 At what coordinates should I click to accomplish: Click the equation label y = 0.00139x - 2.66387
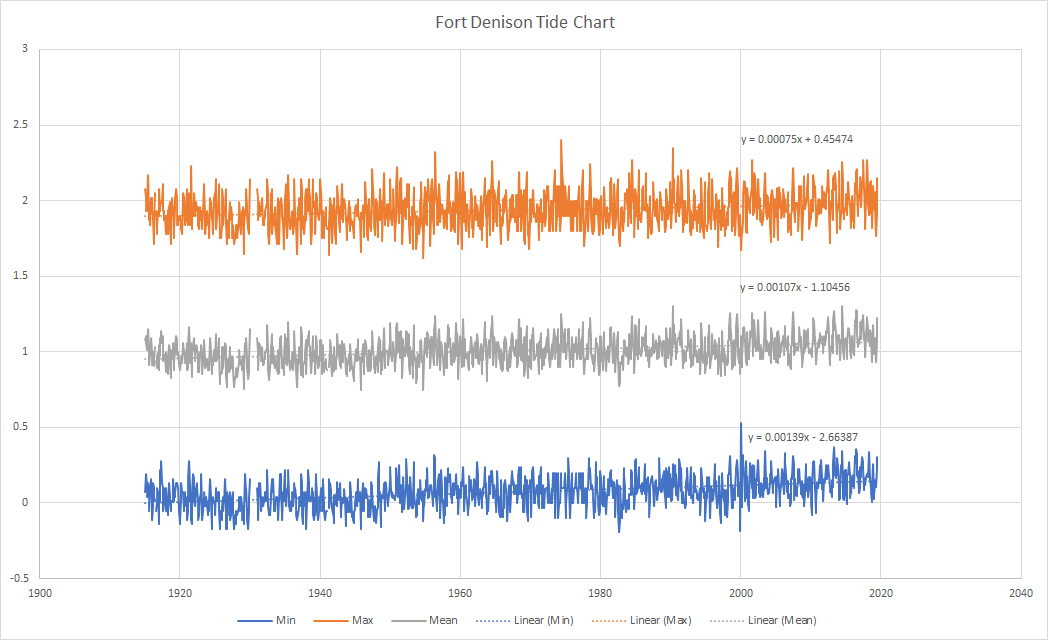tap(803, 437)
